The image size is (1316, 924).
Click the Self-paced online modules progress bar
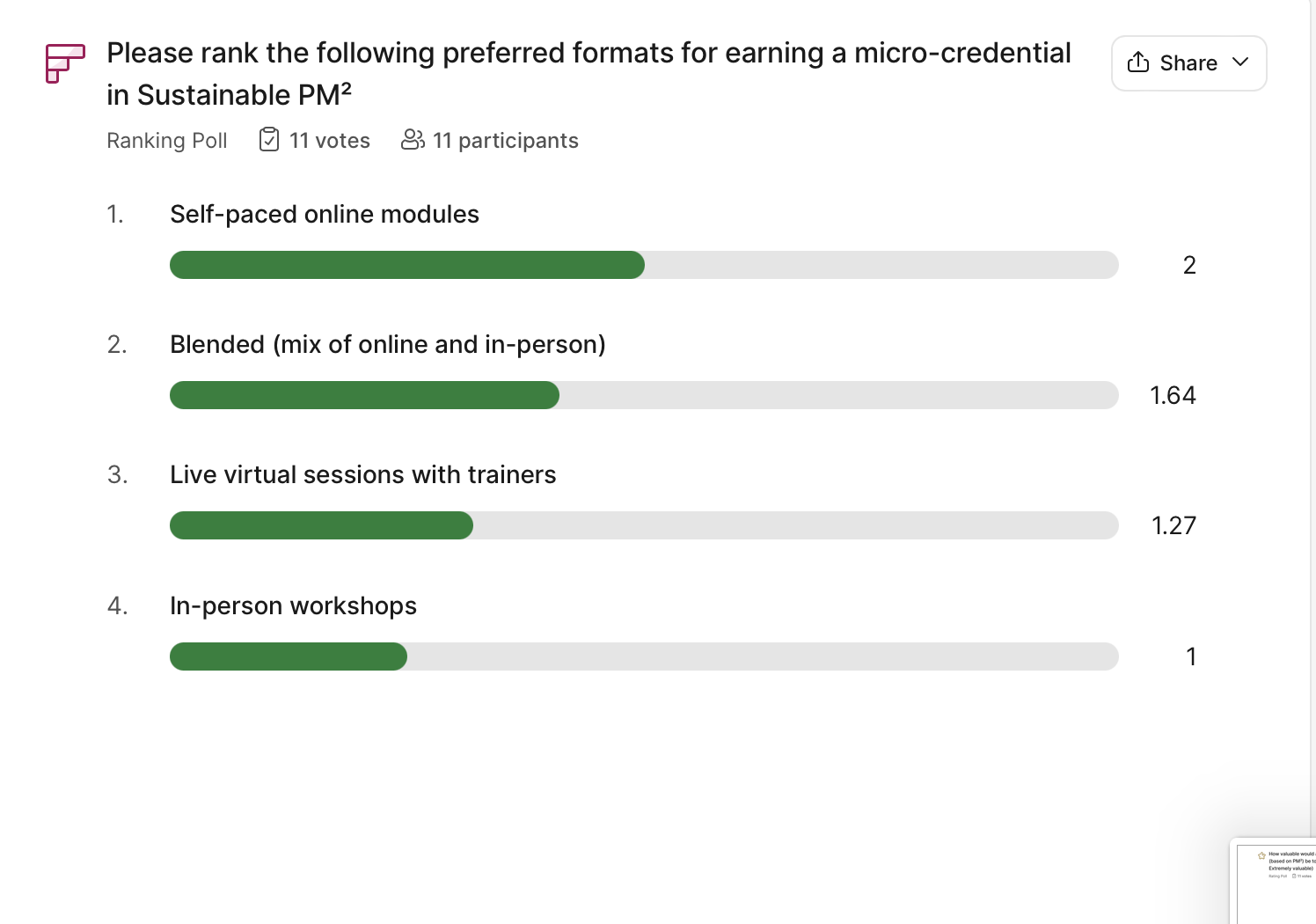644,265
